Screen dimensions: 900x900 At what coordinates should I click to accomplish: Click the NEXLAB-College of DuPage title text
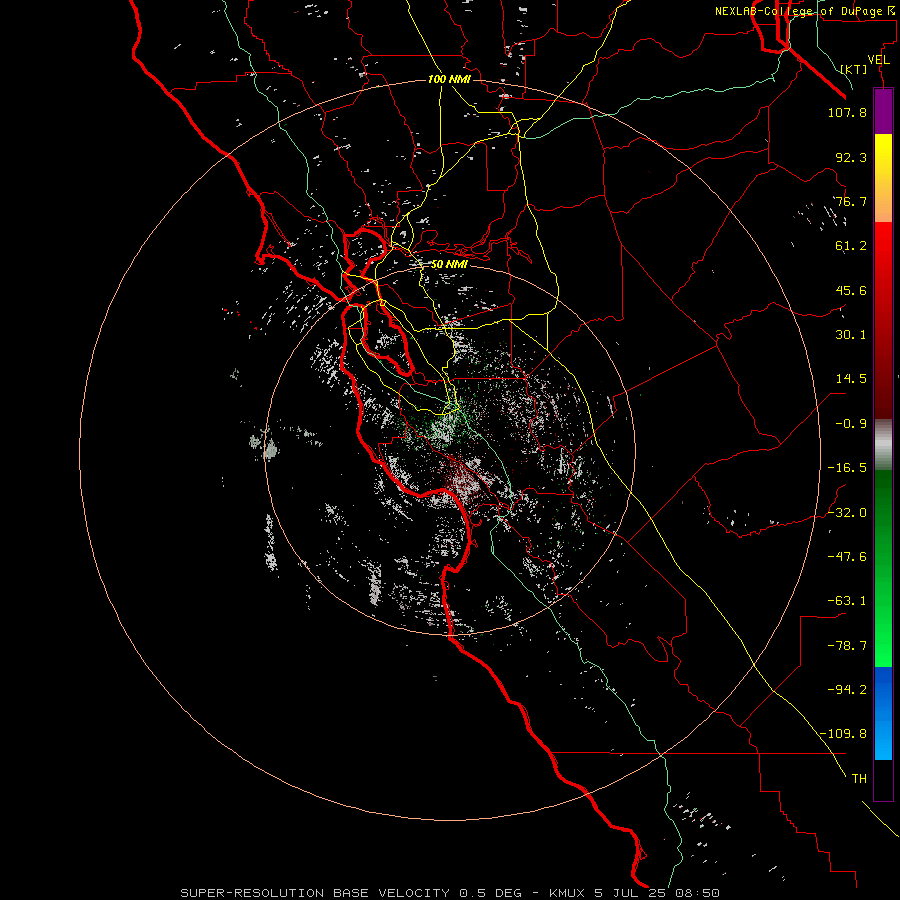coord(805,11)
